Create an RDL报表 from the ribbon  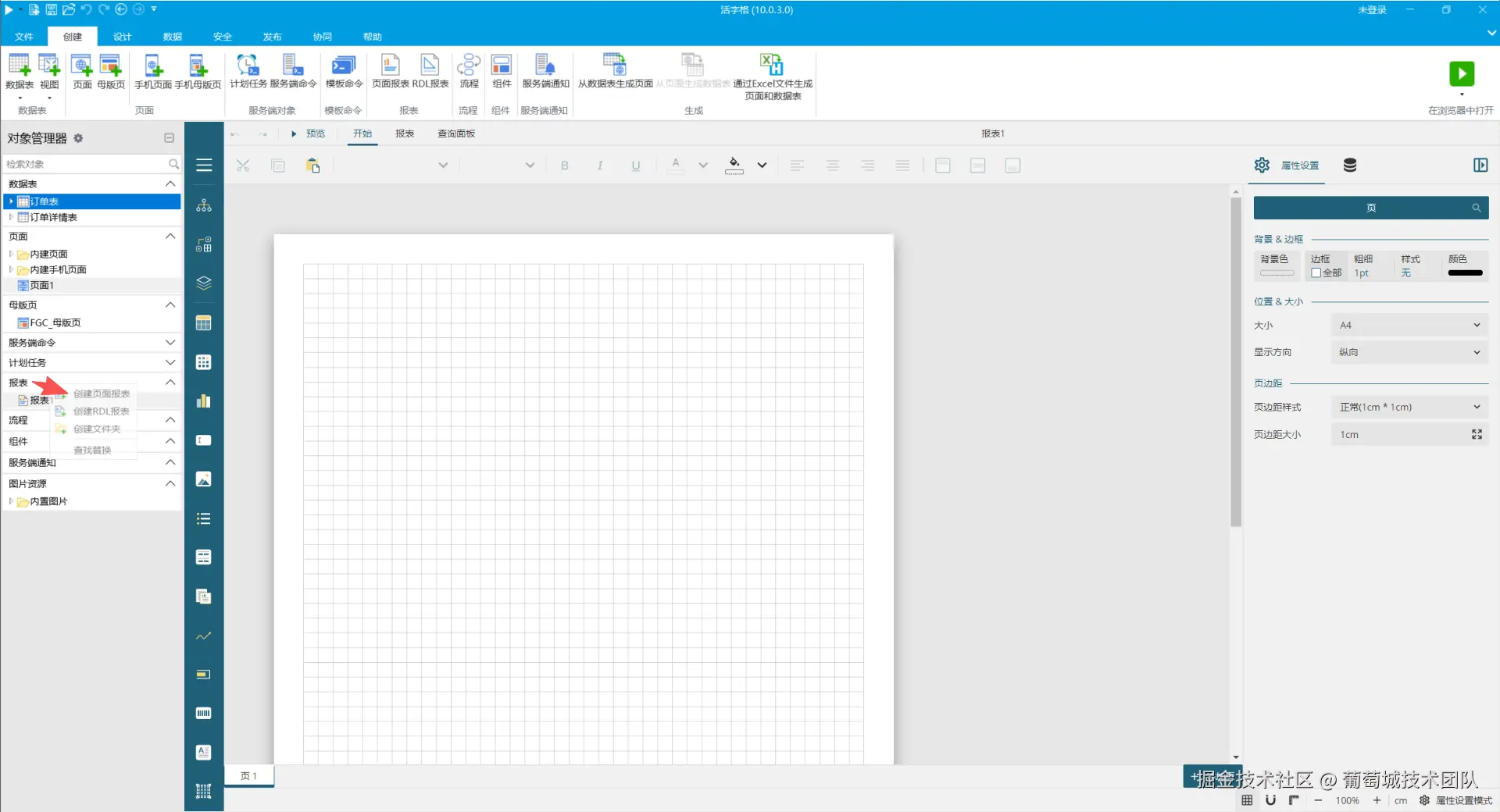(430, 71)
